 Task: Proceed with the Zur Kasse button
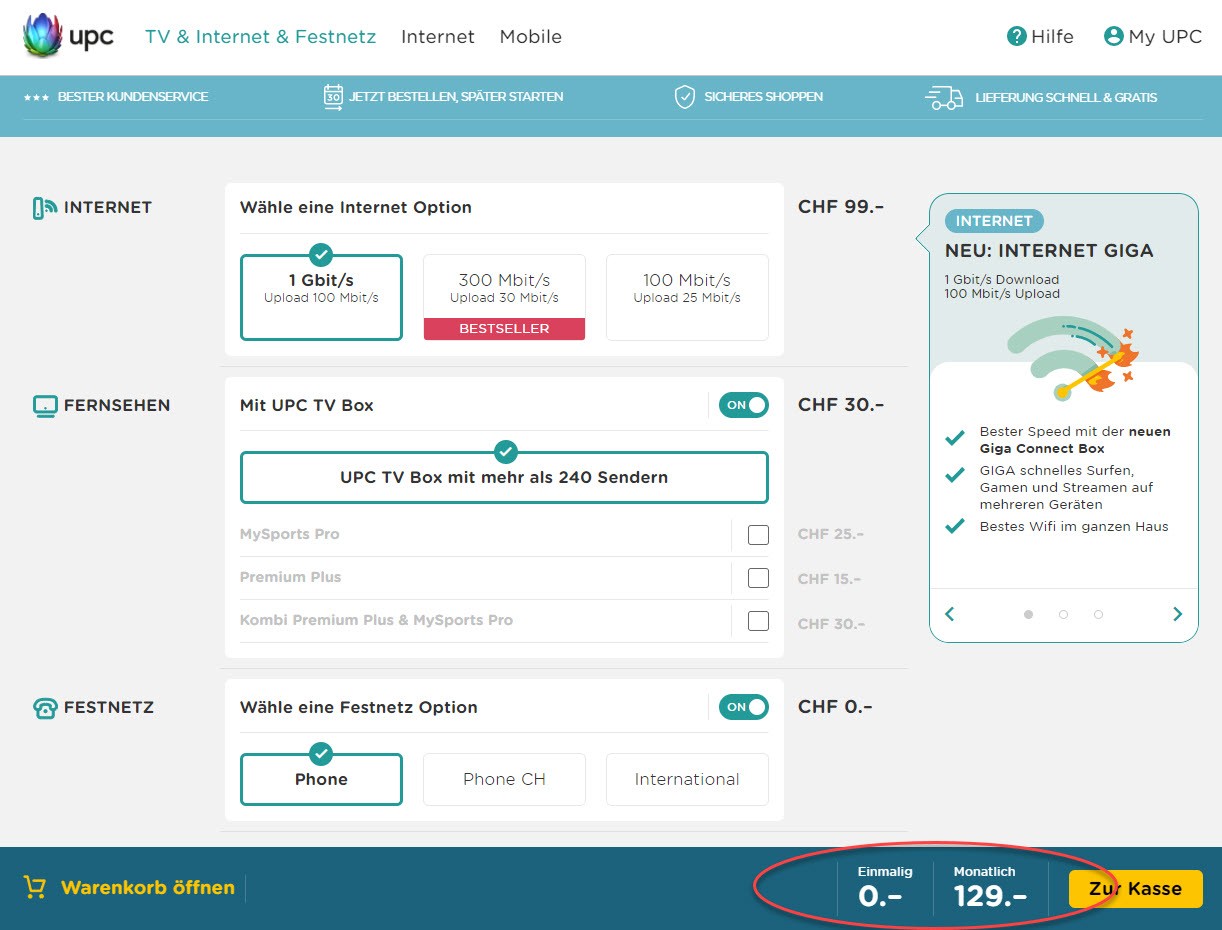tap(1135, 888)
